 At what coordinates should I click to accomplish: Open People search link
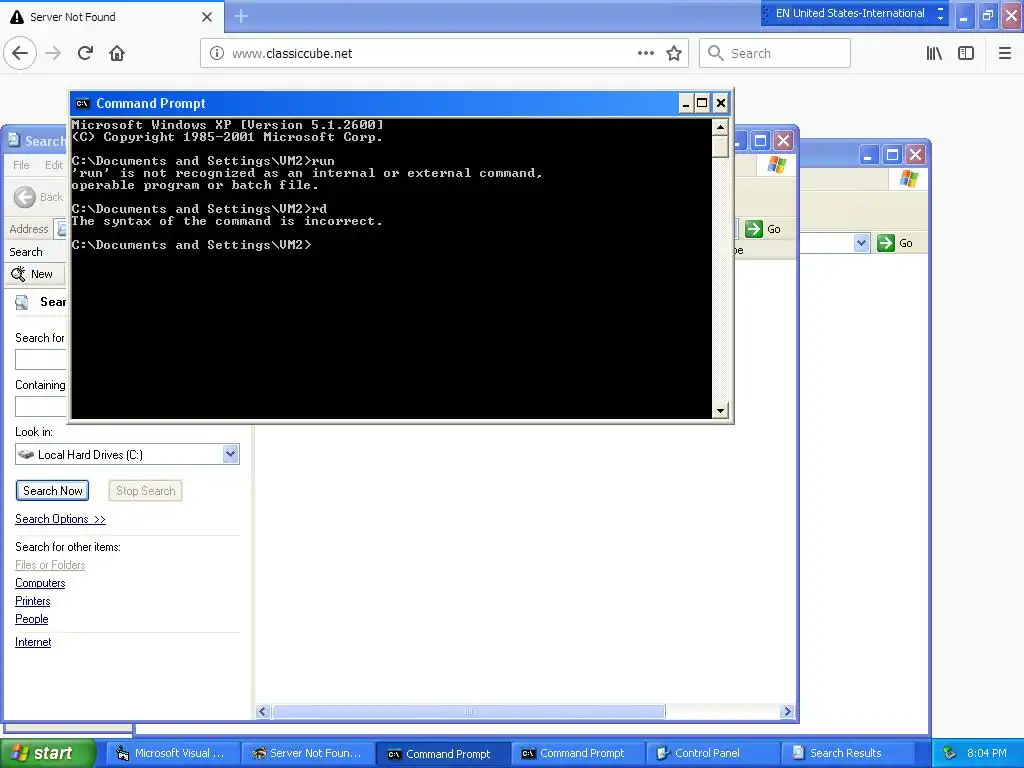click(31, 619)
